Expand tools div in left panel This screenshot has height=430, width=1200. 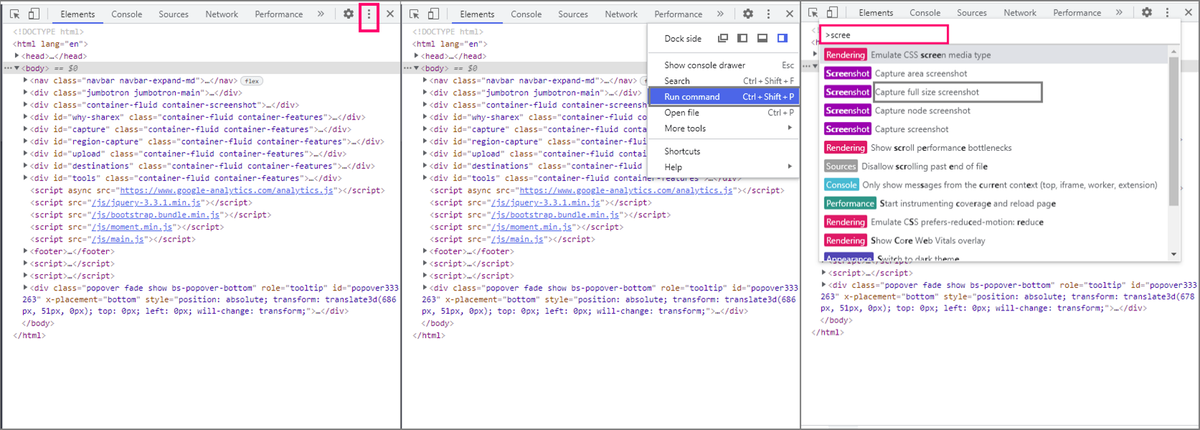pyautogui.click(x=26, y=177)
